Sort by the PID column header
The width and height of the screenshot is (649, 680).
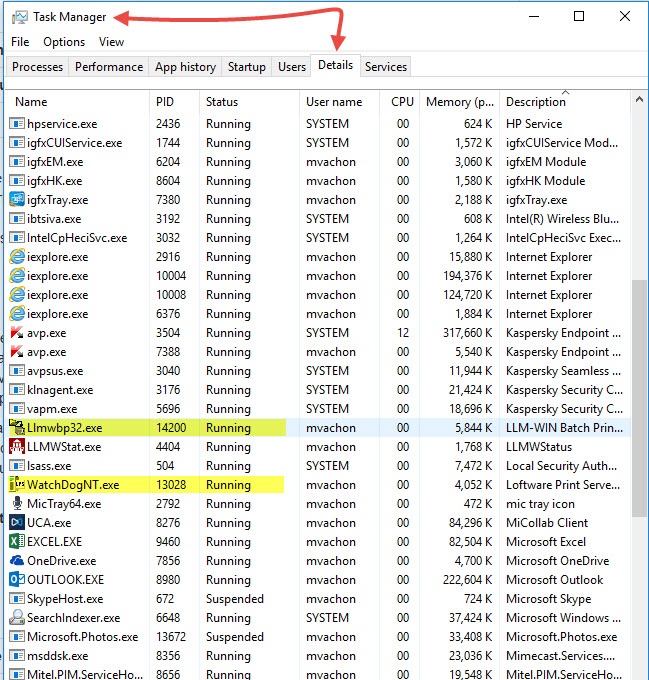click(174, 102)
